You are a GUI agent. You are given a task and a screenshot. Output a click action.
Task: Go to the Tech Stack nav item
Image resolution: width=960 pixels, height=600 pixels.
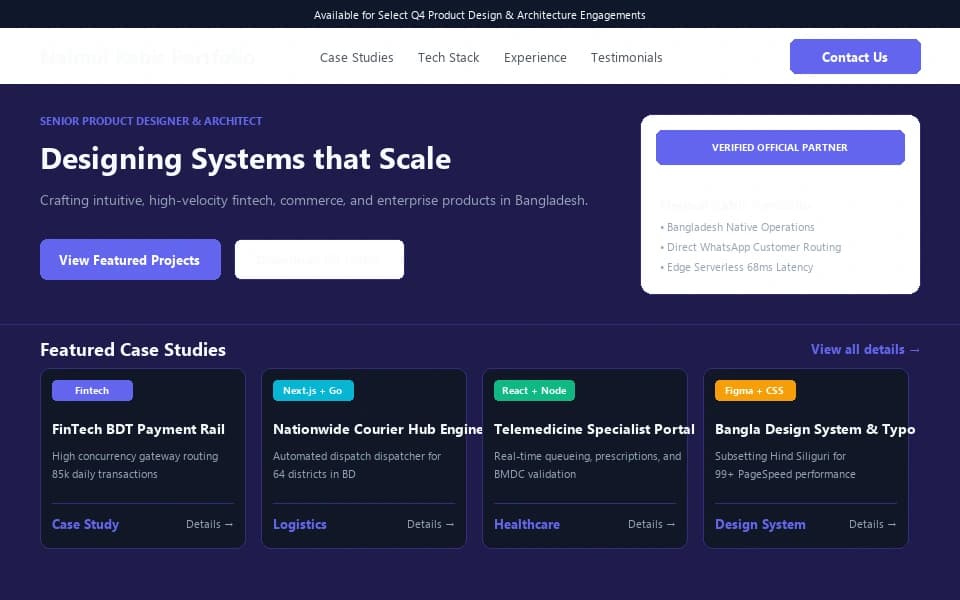point(448,58)
